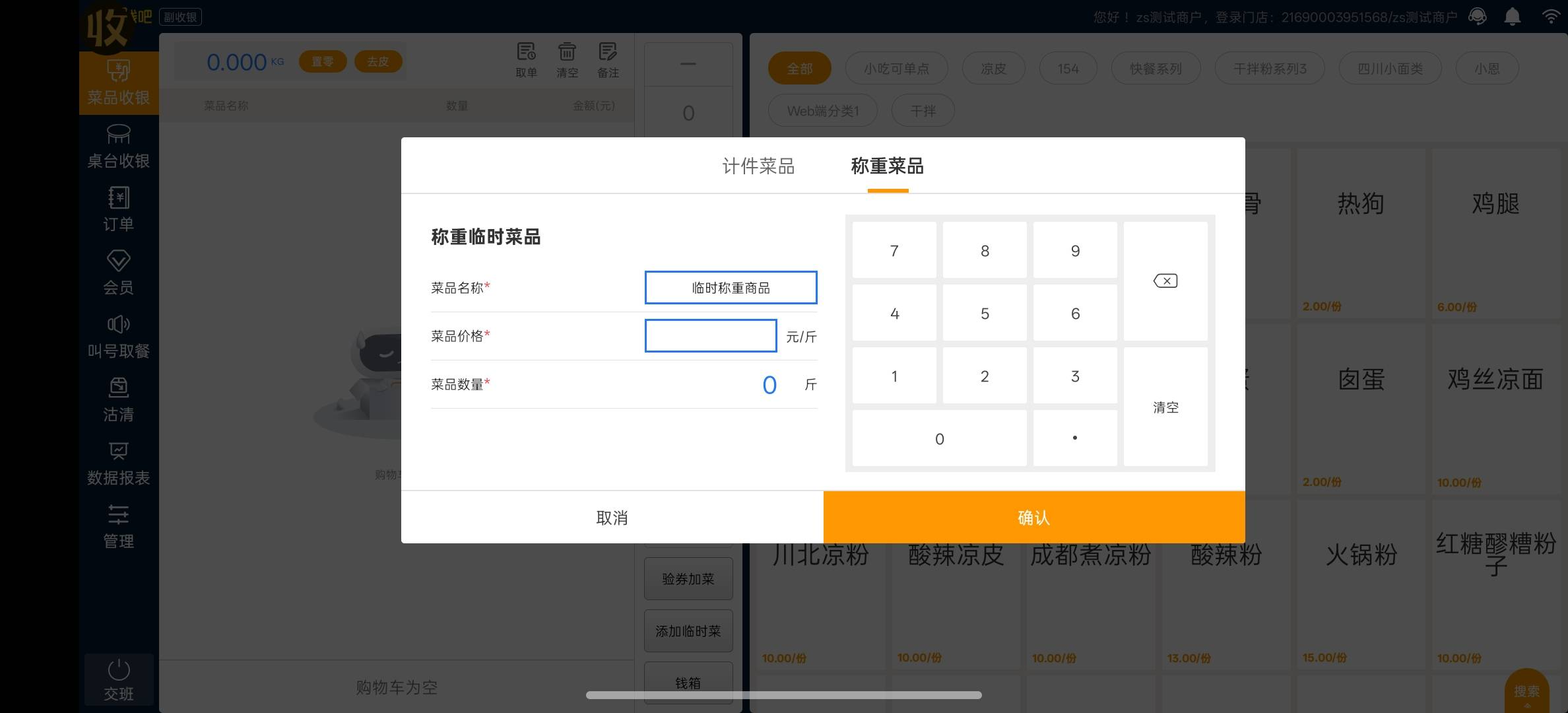Tap keypad number 0
This screenshot has height=713, width=1568.
point(939,438)
